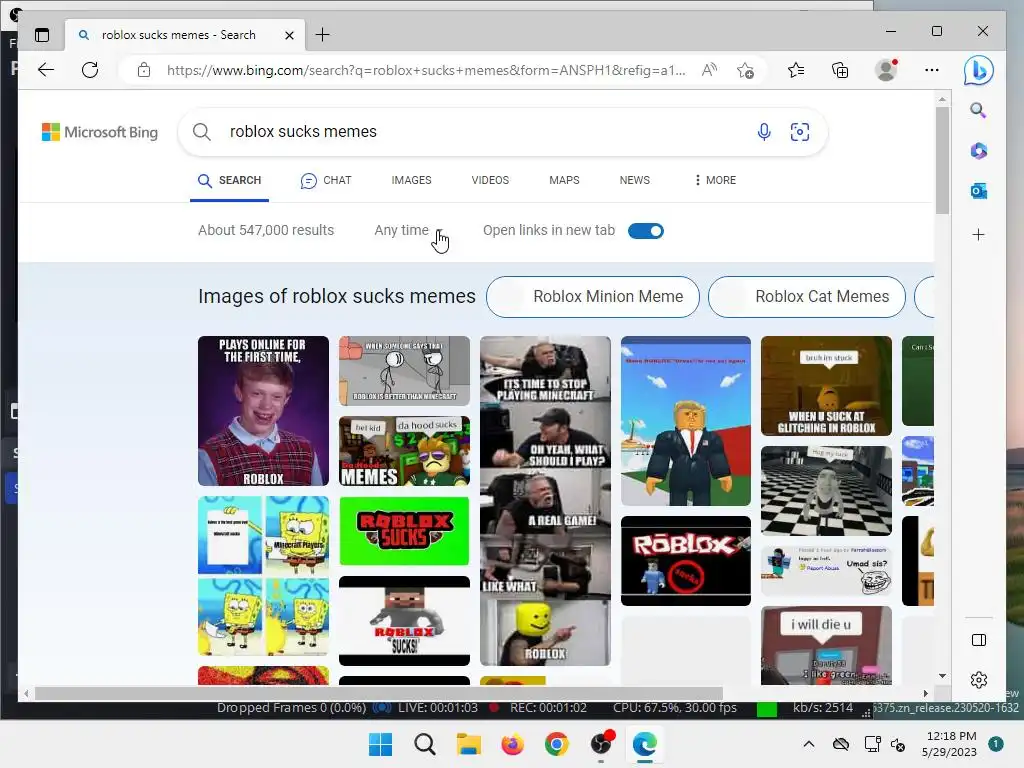The image size is (1024, 768).
Task: Click the vertical page scrollbar thumb
Action: (942, 160)
